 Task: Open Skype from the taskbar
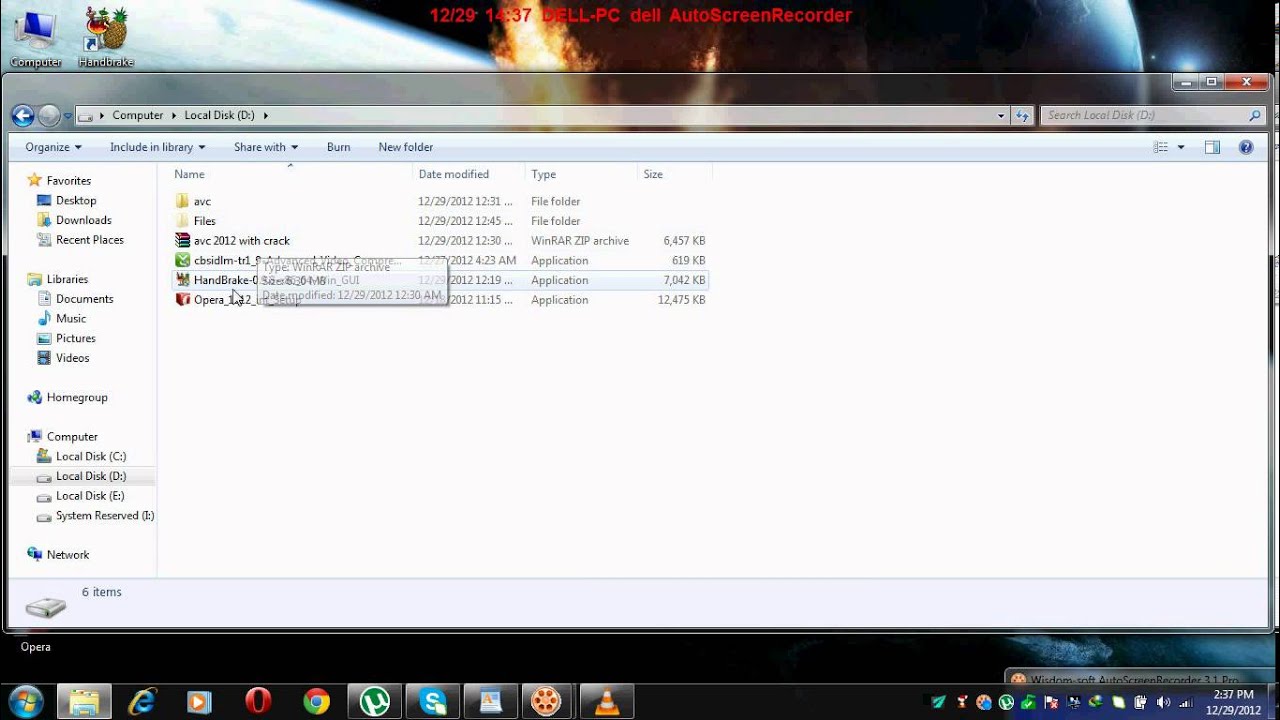433,702
